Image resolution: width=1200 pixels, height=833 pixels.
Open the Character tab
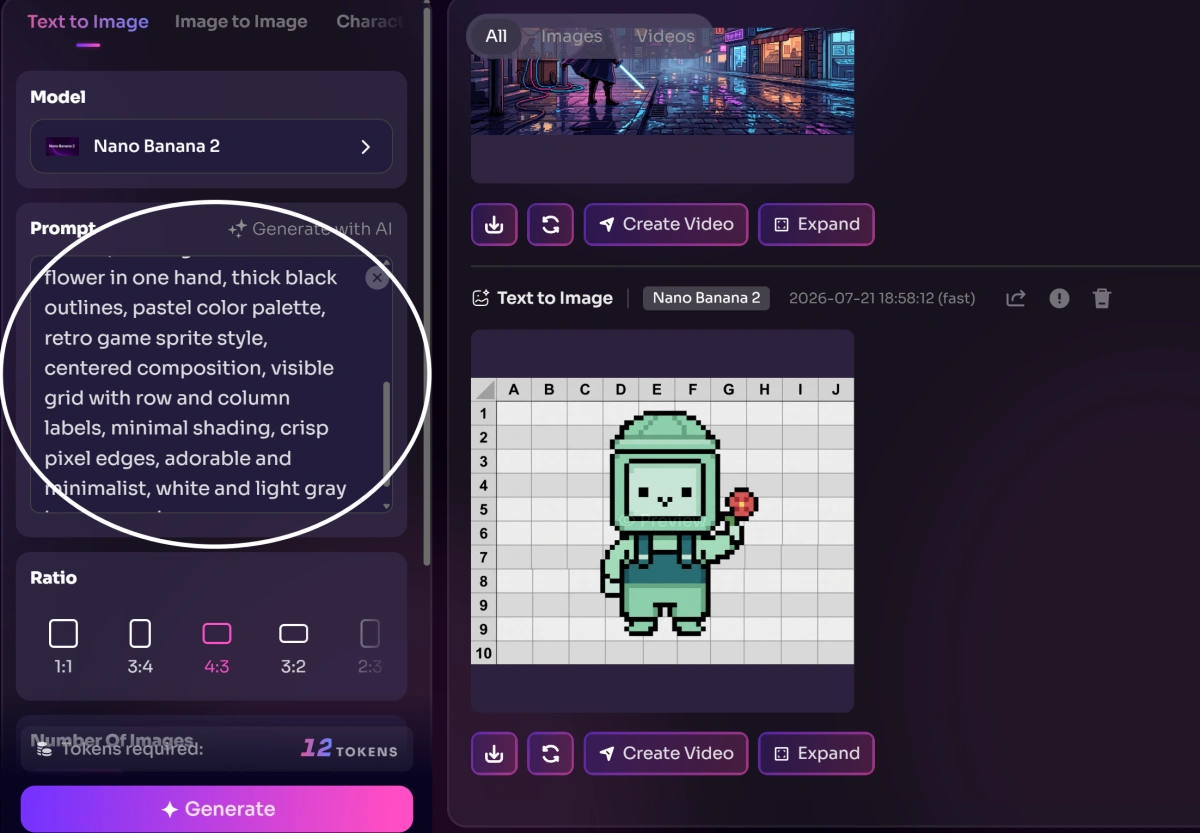[370, 22]
